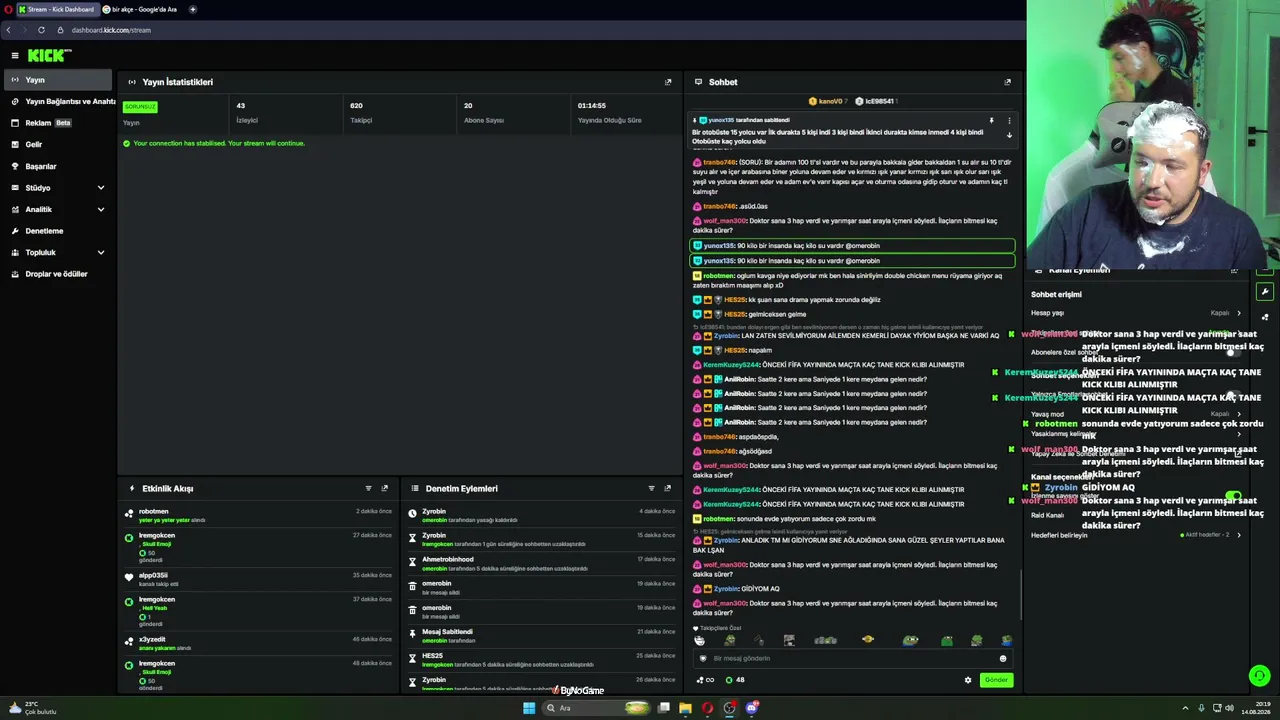Viewport: 1280px width, 720px height.
Task: Open the Yayın sidebar item
Action: coord(58,80)
